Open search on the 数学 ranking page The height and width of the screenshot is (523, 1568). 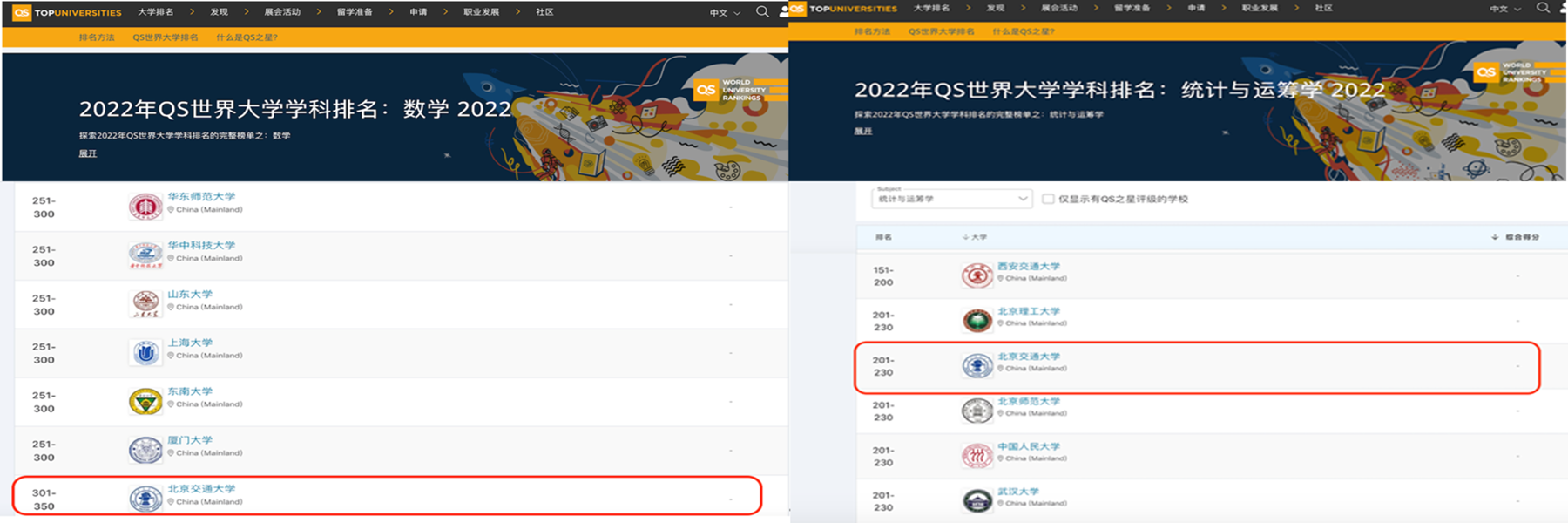coord(762,12)
